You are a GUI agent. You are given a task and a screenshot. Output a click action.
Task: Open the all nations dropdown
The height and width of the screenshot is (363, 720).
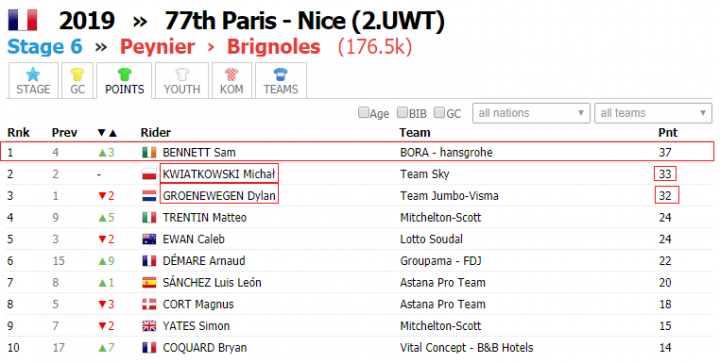point(531,113)
